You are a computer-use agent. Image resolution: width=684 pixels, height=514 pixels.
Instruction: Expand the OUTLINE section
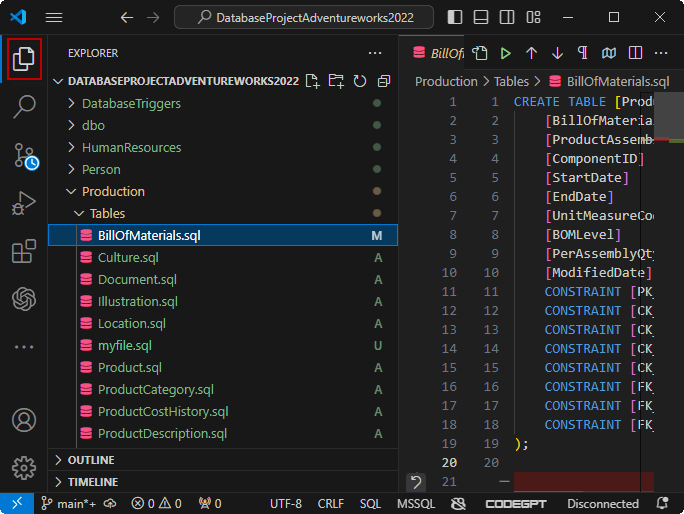tap(90, 460)
